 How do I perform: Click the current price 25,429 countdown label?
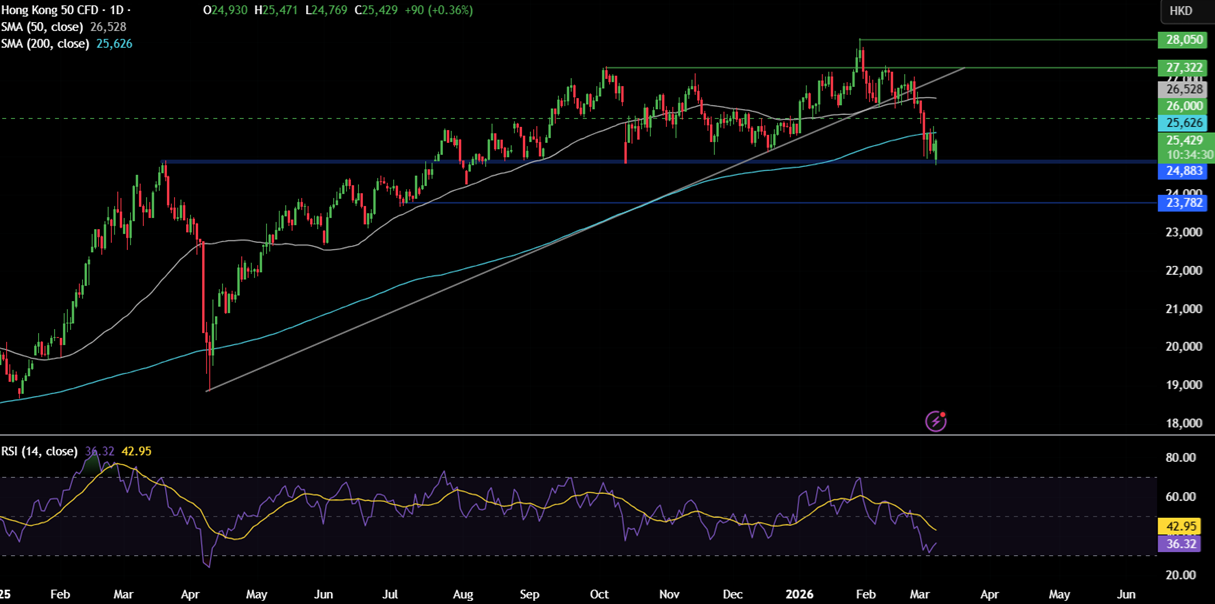pyautogui.click(x=1184, y=147)
